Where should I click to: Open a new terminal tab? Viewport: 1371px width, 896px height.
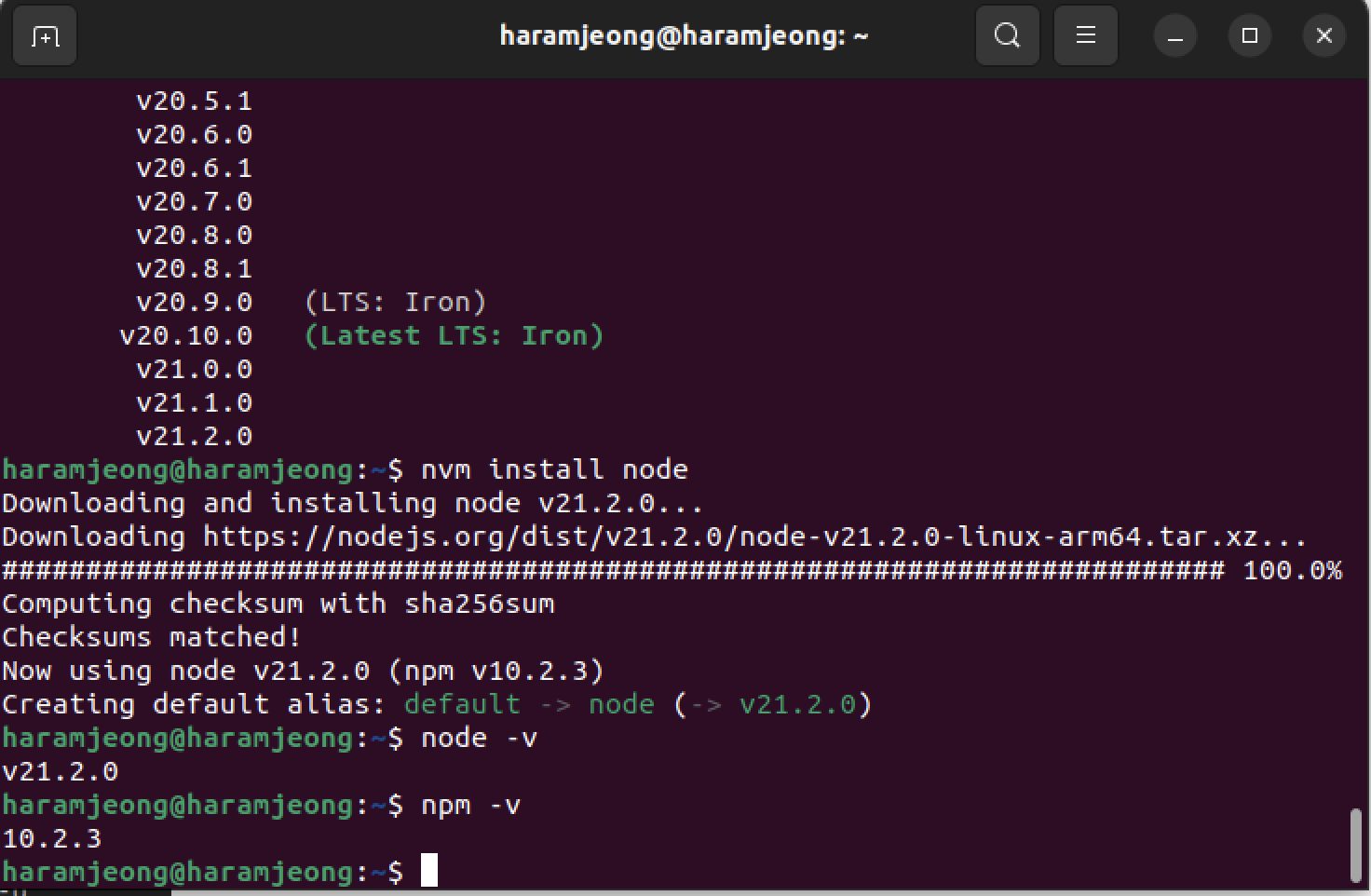(45, 36)
